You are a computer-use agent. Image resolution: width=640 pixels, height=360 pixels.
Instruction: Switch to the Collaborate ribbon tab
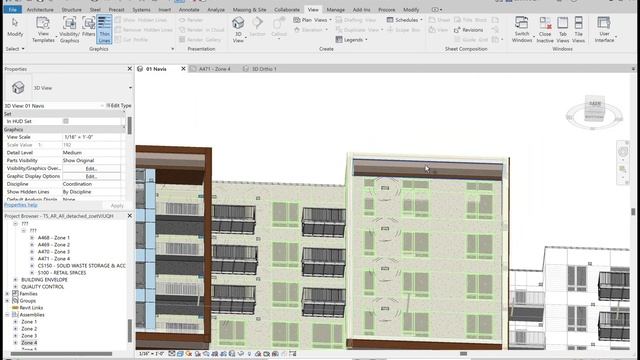[x=287, y=9]
